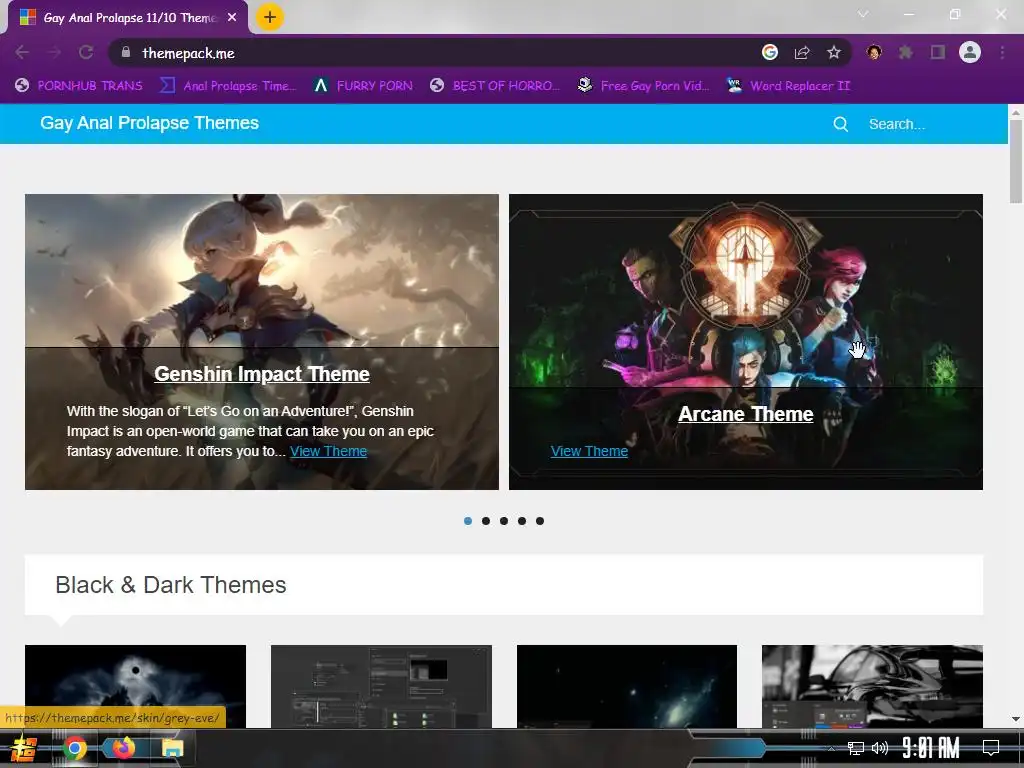Click the scrollbar up arrow
Viewport: 1024px width, 768px height.
coord(1016,112)
